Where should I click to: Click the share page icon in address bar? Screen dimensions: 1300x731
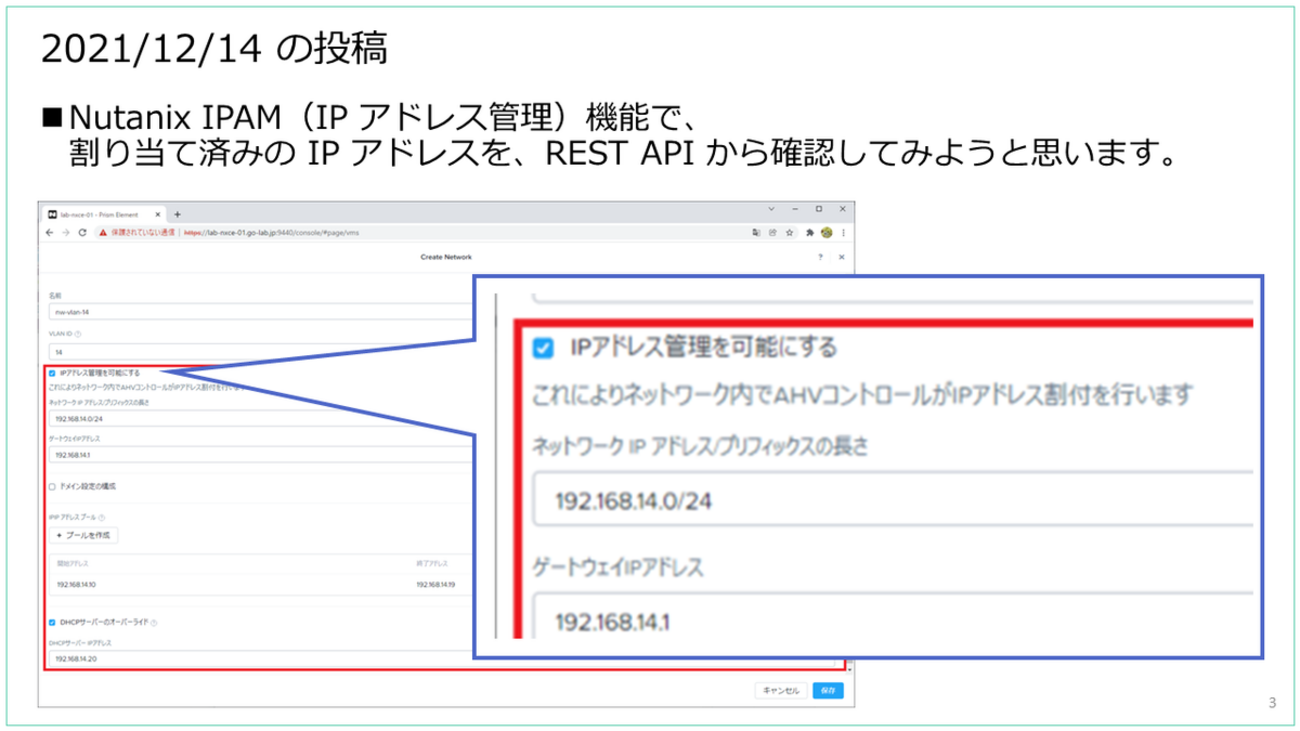point(773,233)
